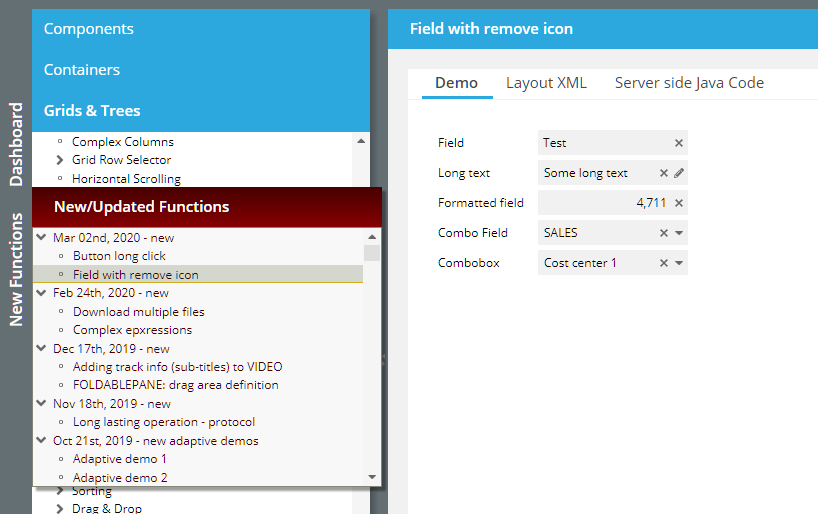Collapse the Mar 02nd, 2020 group
The height and width of the screenshot is (514, 818).
point(41,238)
